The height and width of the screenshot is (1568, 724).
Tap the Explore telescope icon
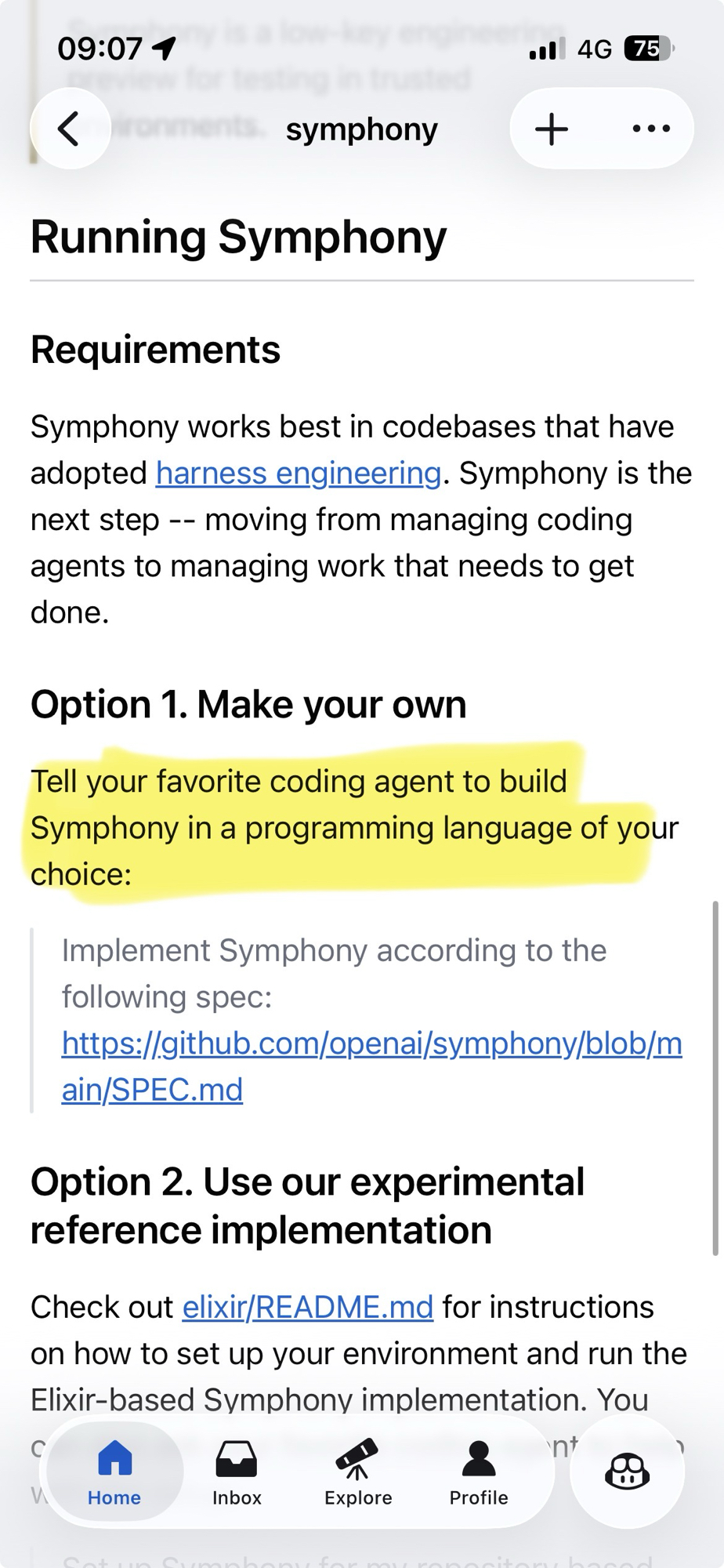(358, 1458)
